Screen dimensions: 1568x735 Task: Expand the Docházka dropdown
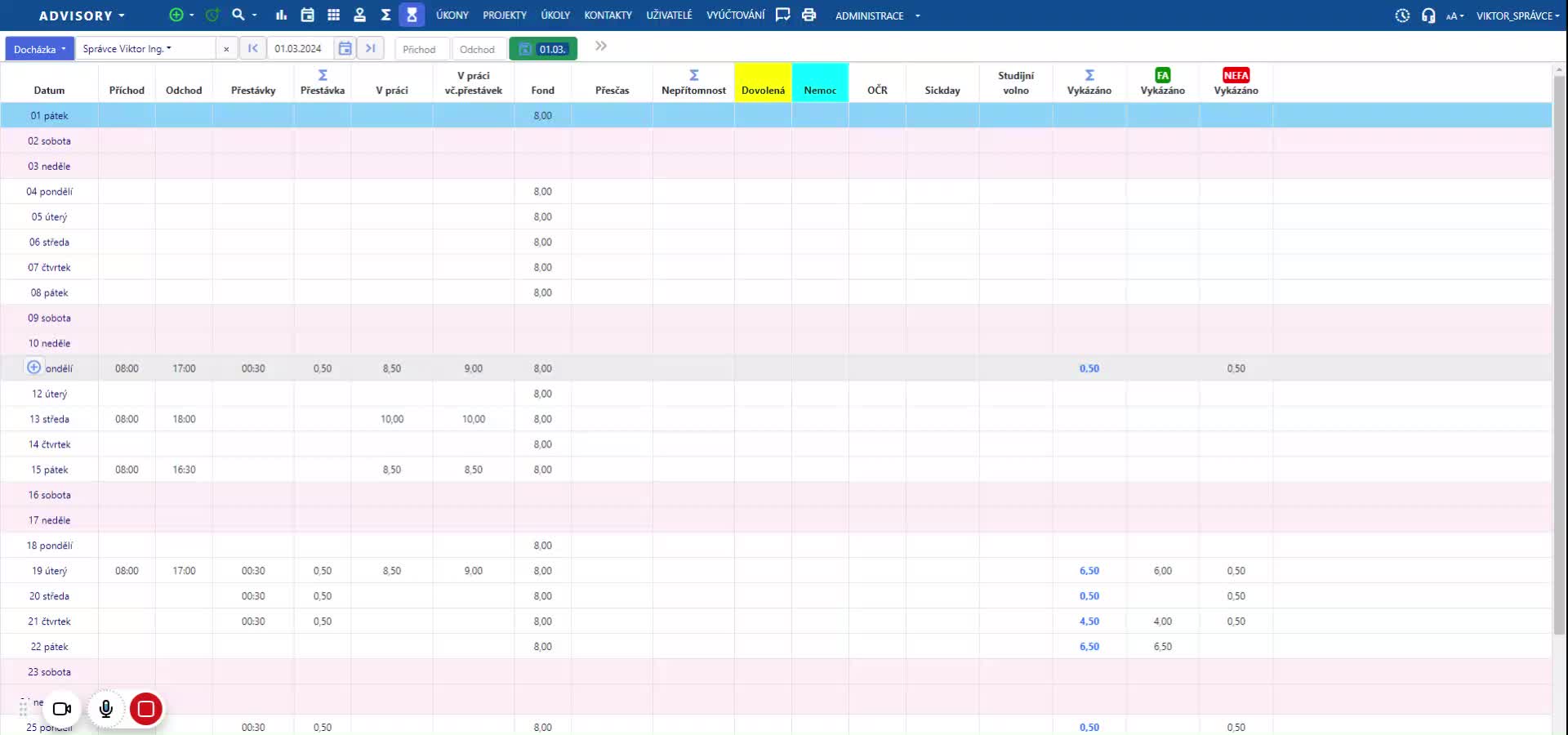click(39, 49)
